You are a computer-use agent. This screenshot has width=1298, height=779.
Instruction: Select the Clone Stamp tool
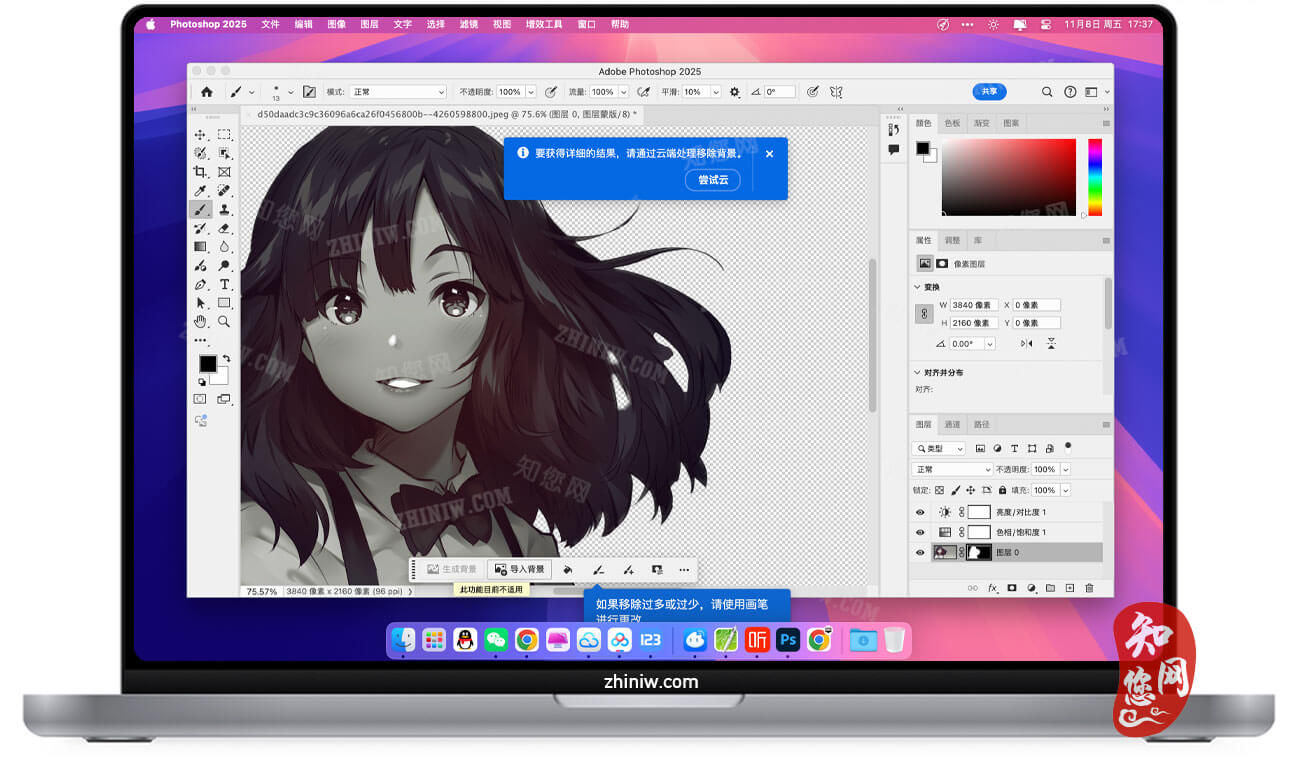click(x=224, y=210)
